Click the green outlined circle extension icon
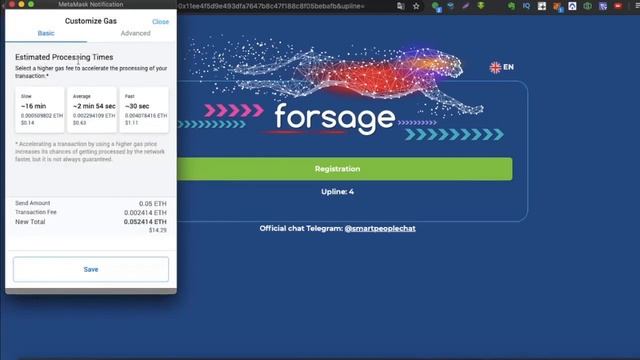This screenshot has width=640, height=360. click(587, 6)
